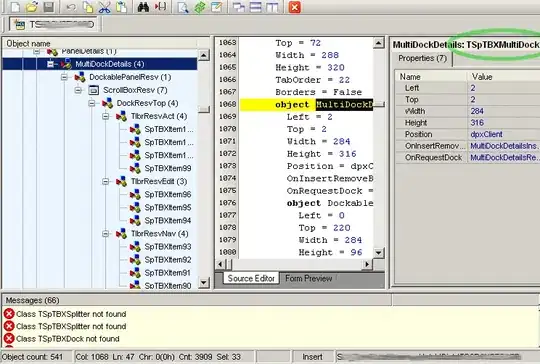540x364 pixels.
Task: Select the Source Editor tab
Action: tap(251, 278)
